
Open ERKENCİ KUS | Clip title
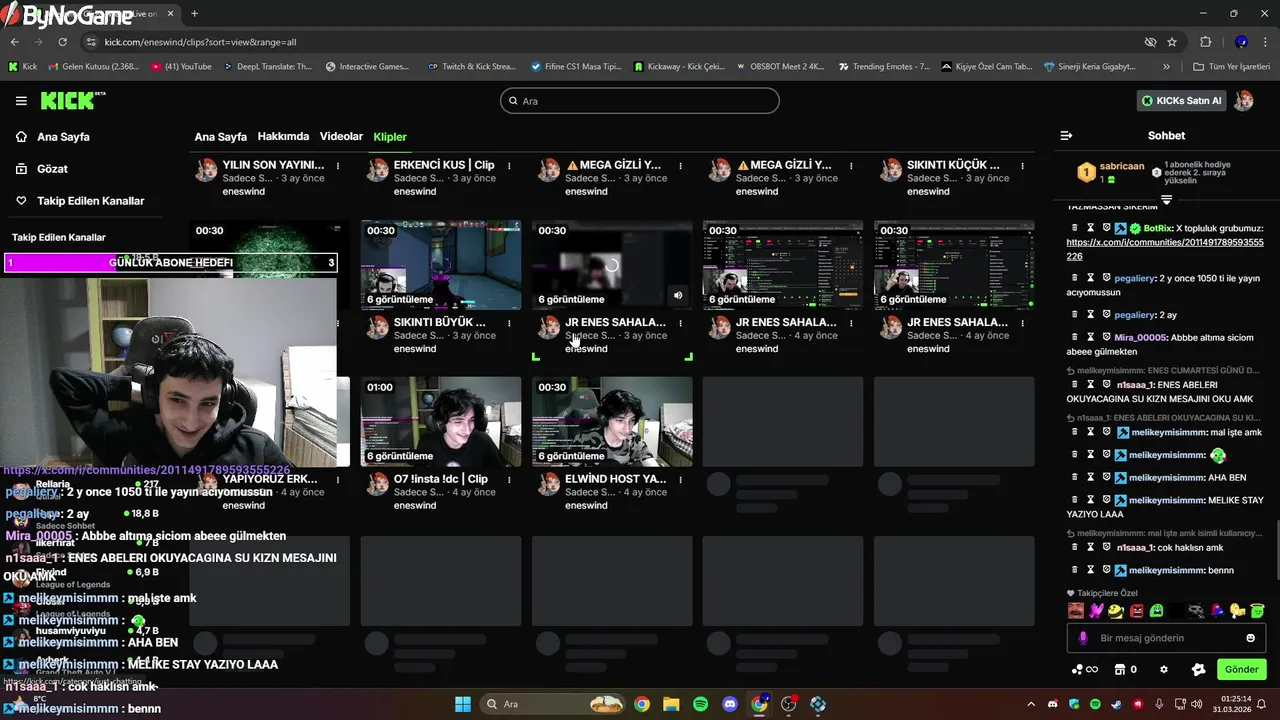tap(444, 165)
